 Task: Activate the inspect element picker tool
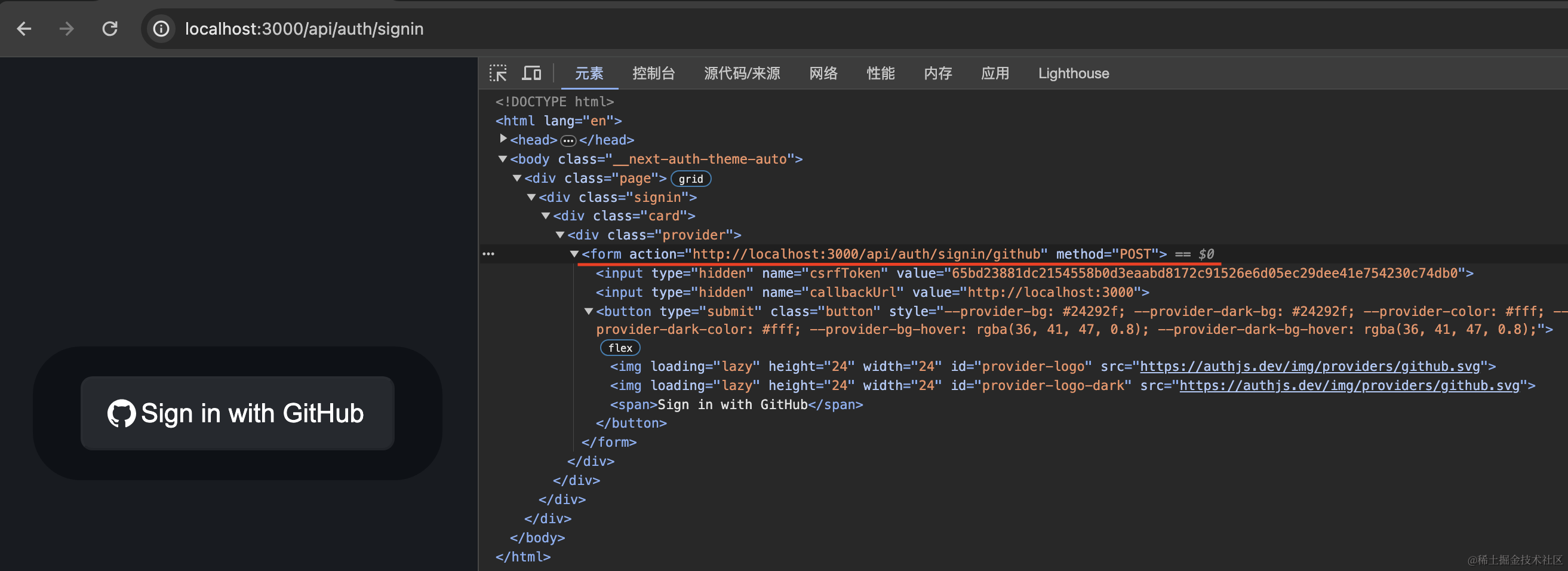(x=498, y=73)
